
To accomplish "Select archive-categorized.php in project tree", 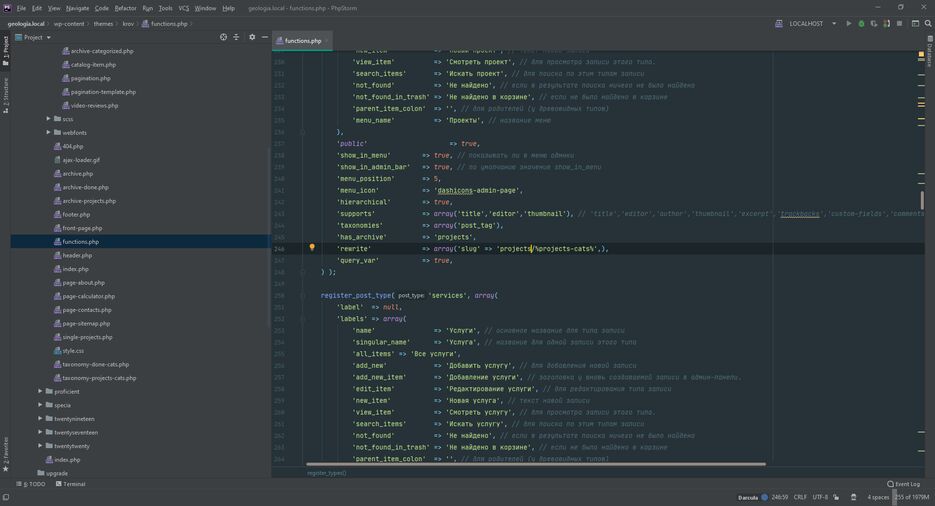I will click(102, 51).
